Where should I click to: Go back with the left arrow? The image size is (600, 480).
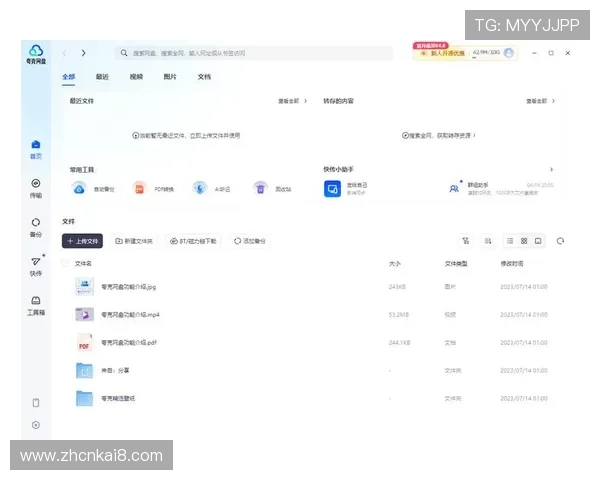64,53
